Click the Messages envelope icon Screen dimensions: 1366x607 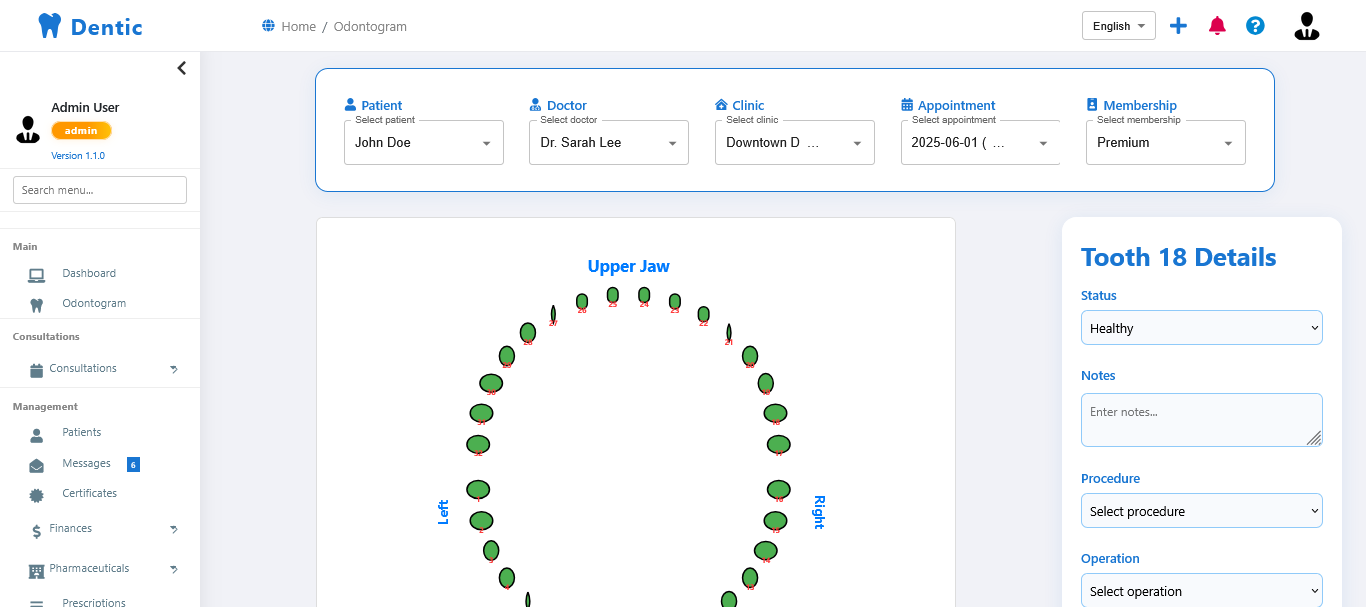pos(36,463)
